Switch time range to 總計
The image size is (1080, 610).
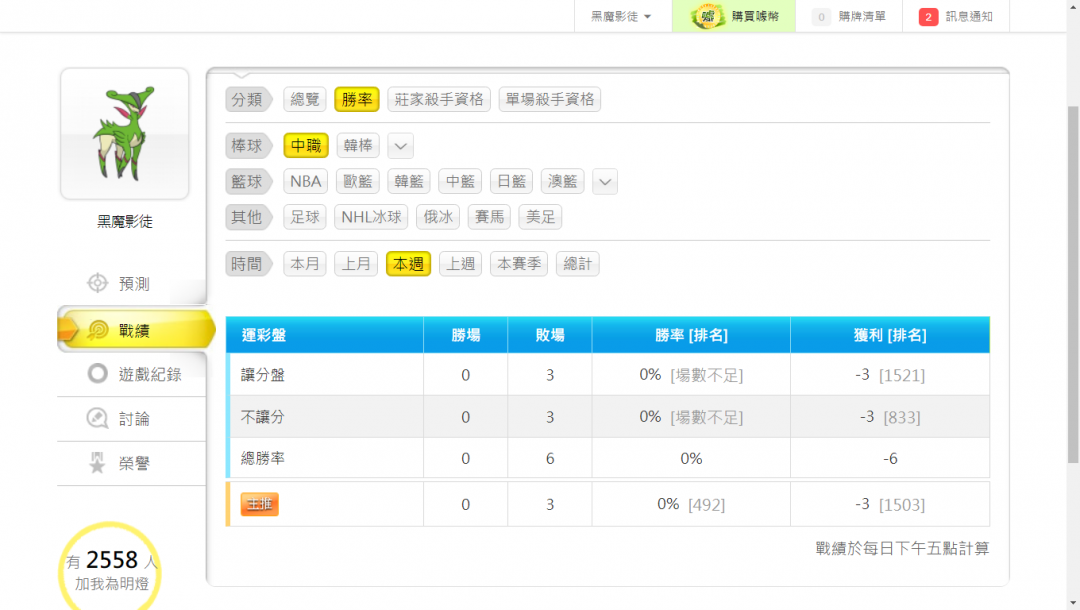(x=578, y=264)
